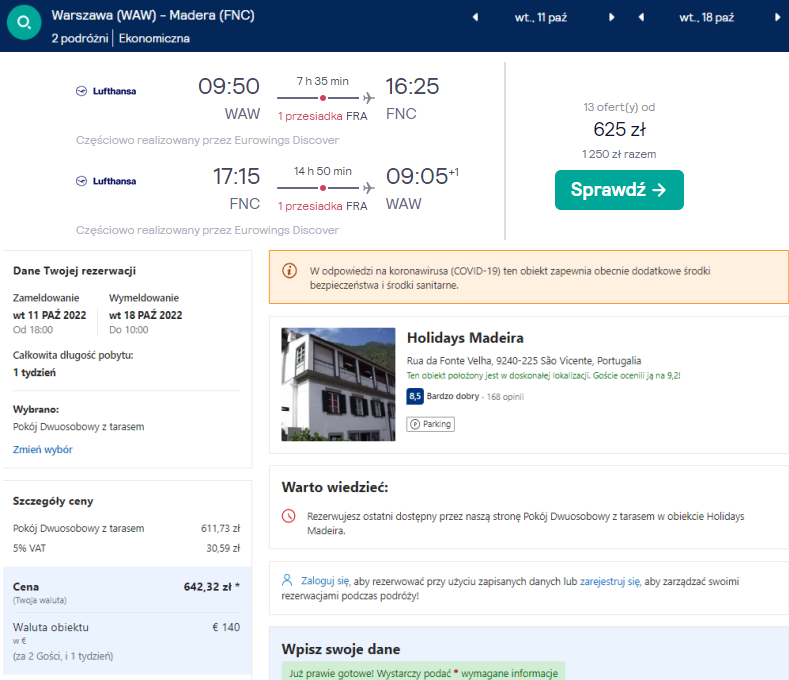
Task: Click the hotel address Rua da Fonte Velha
Action: pyautogui.click(x=524, y=361)
